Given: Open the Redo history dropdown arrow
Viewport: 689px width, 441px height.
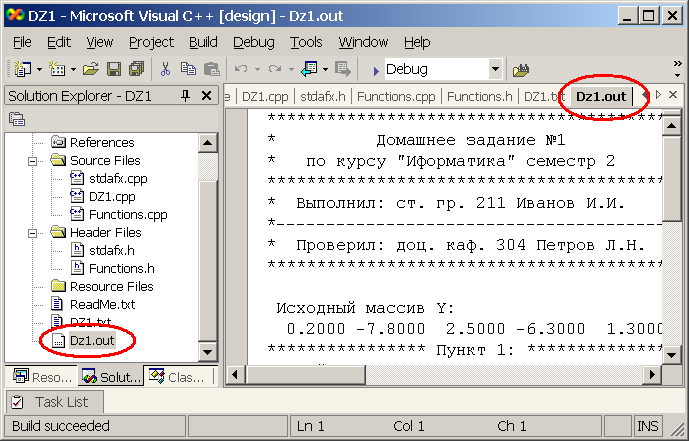Looking at the screenshot, I should [291, 69].
